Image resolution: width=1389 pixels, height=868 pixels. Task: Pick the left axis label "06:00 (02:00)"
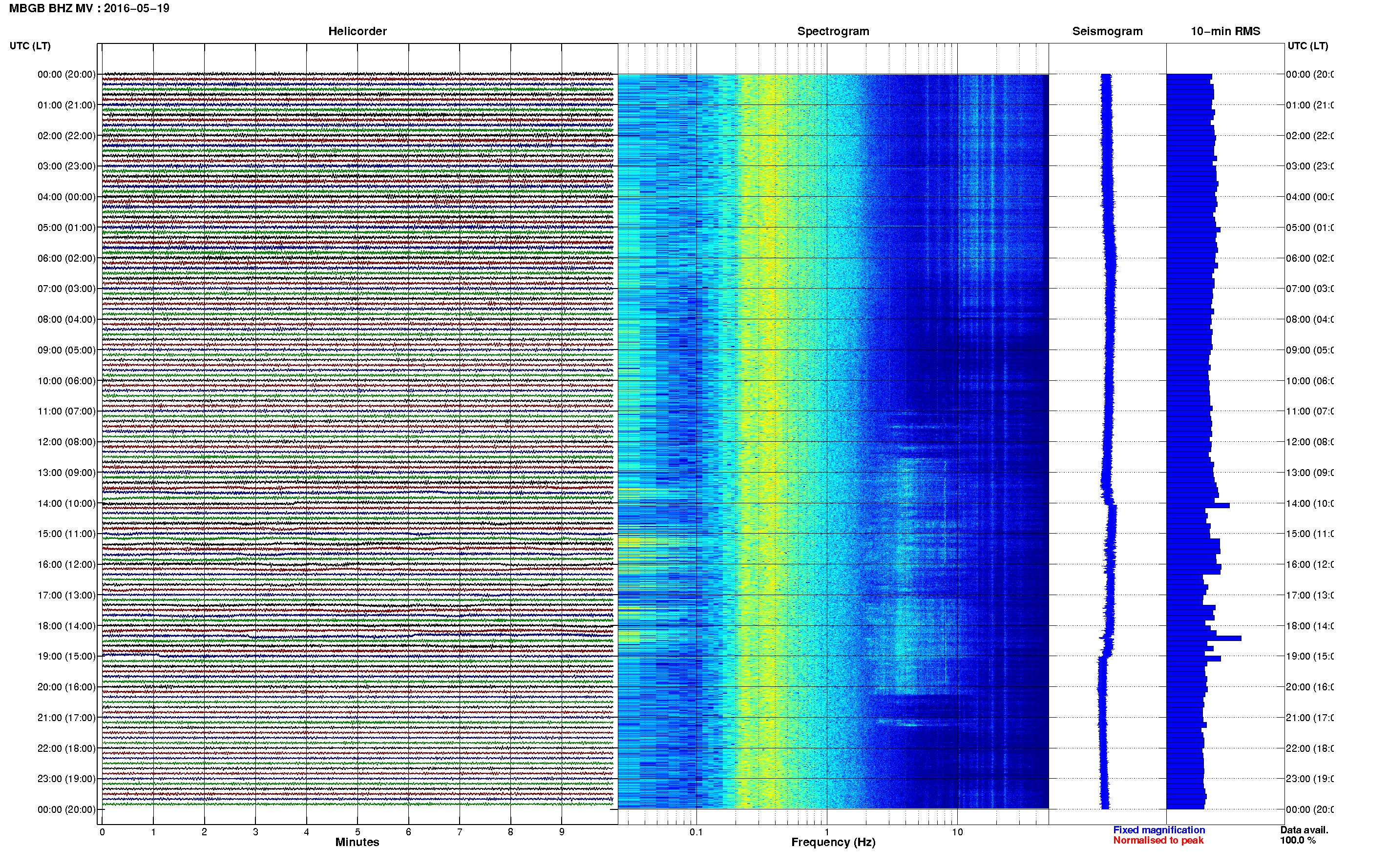coord(66,258)
